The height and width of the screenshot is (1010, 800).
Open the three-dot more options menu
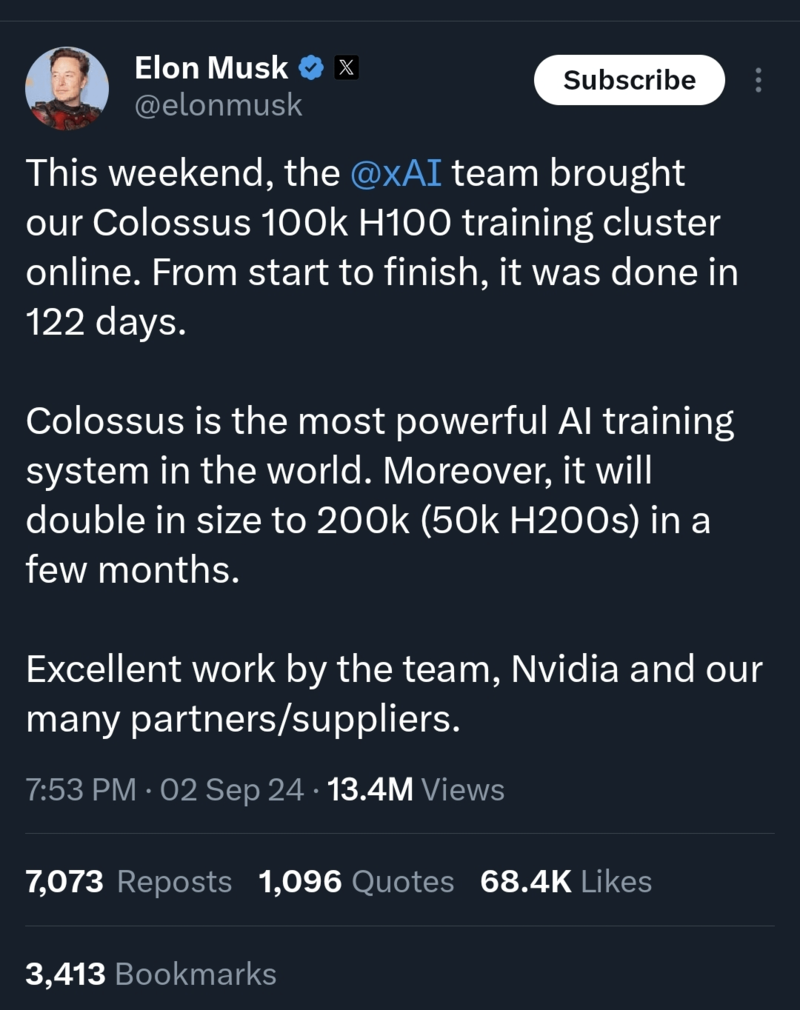click(757, 80)
